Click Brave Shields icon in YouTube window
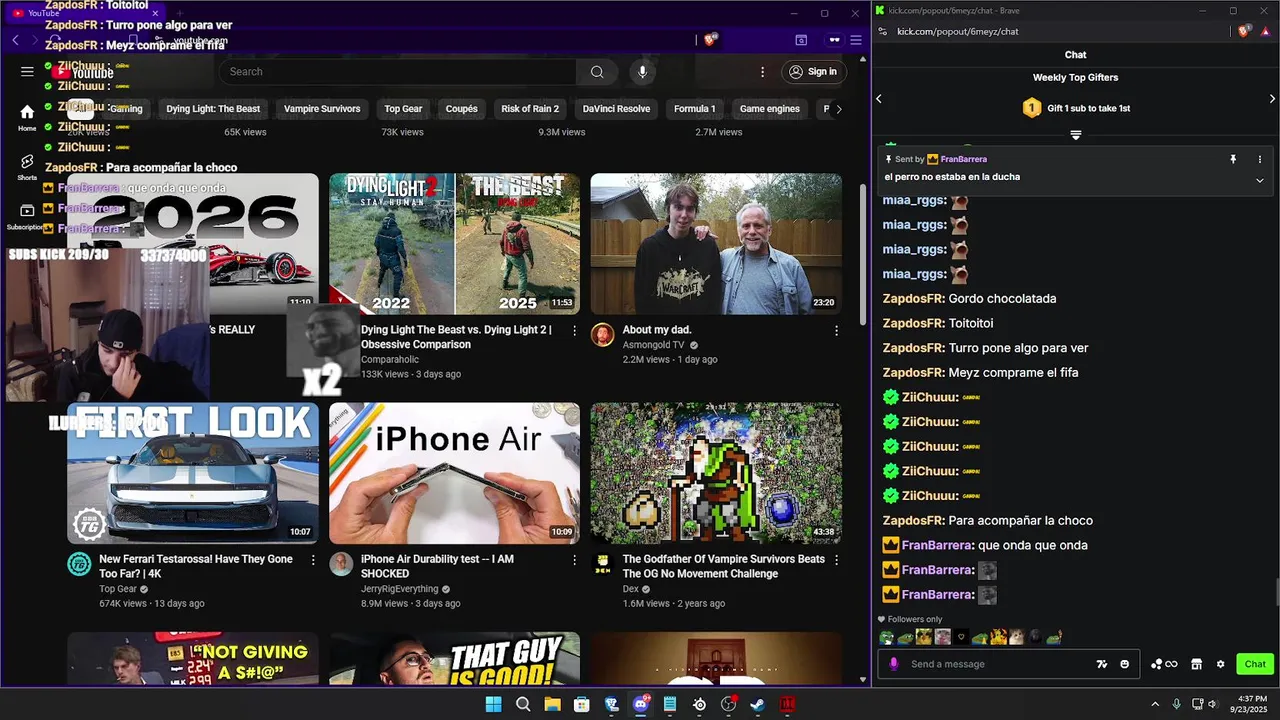Viewport: 1280px width, 720px height. [x=710, y=40]
